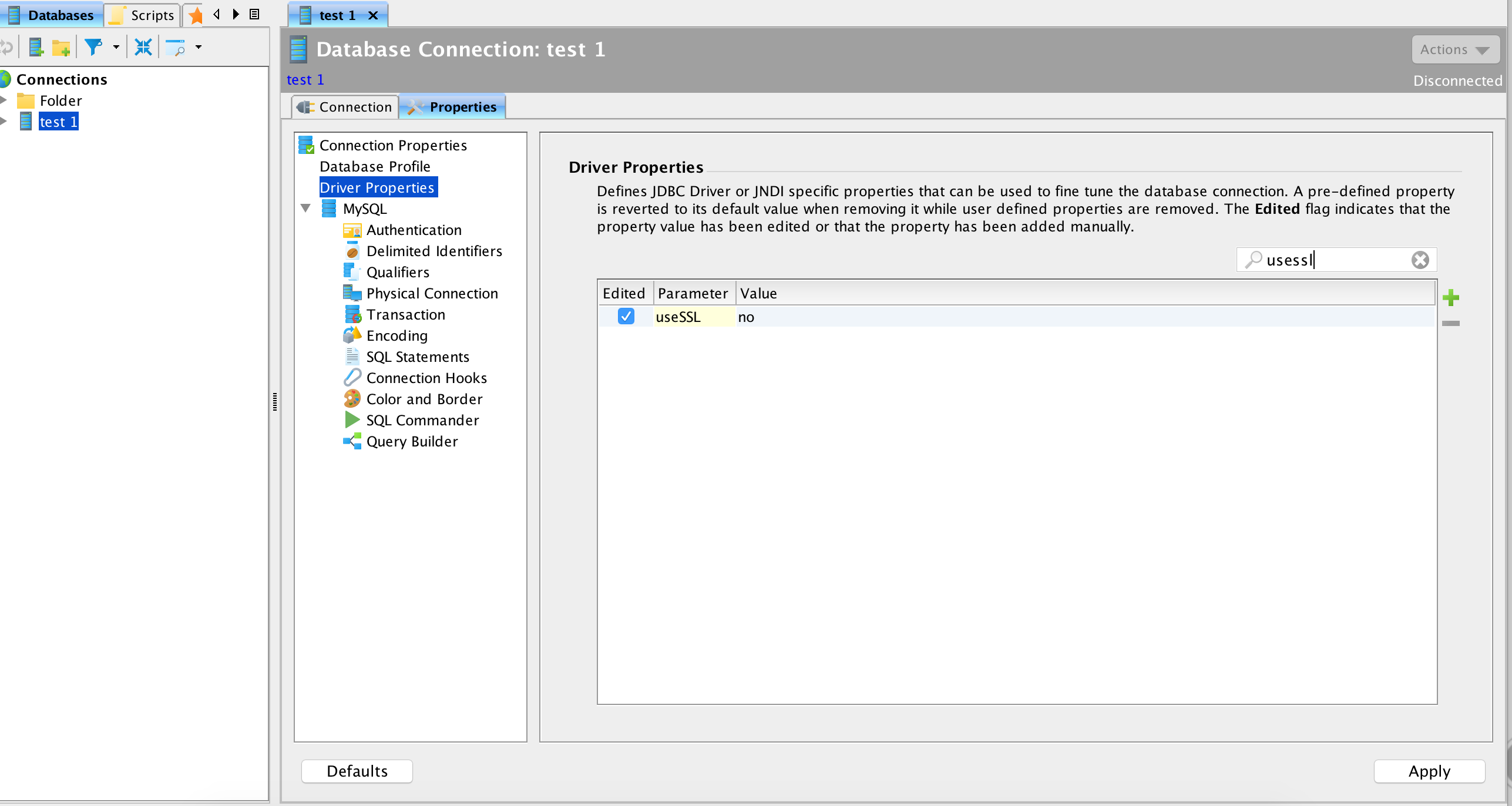Click the green plus add property icon
This screenshot has height=806, width=1512.
[1450, 297]
